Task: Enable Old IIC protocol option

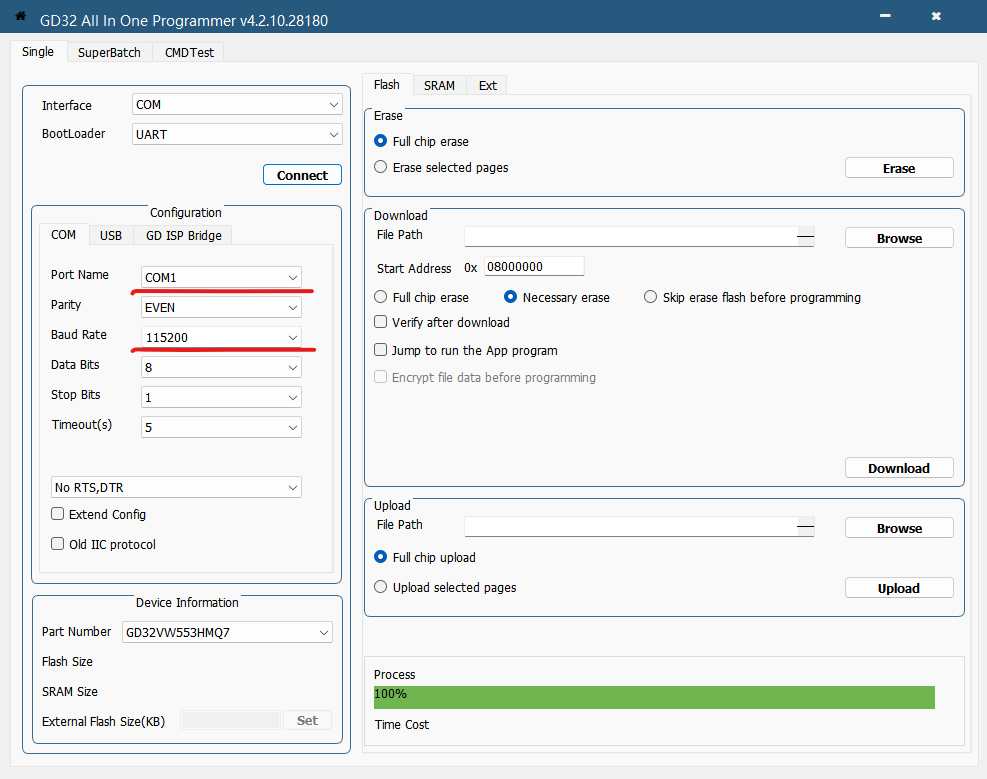Action: tap(58, 545)
